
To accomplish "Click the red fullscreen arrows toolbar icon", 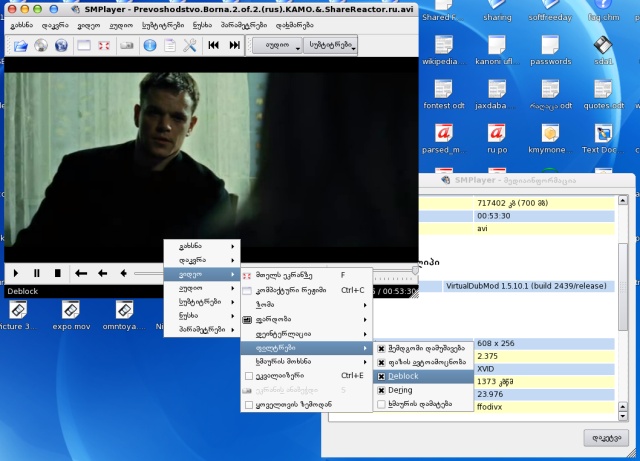I will [104, 45].
